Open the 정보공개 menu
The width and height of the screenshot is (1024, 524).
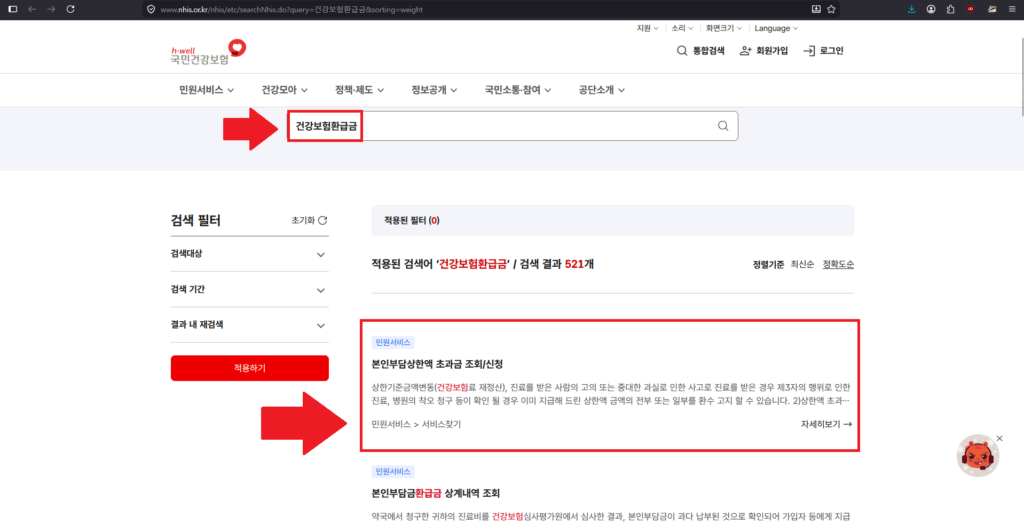pyautogui.click(x=434, y=90)
